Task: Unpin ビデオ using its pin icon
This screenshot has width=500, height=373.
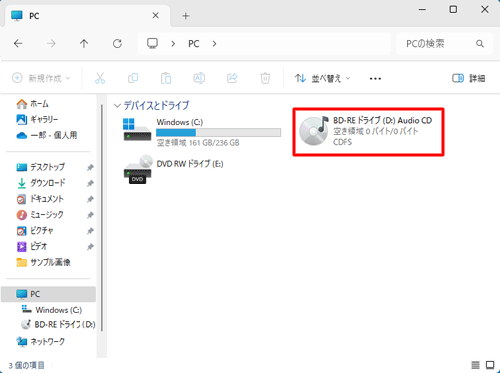Action: tap(90, 247)
